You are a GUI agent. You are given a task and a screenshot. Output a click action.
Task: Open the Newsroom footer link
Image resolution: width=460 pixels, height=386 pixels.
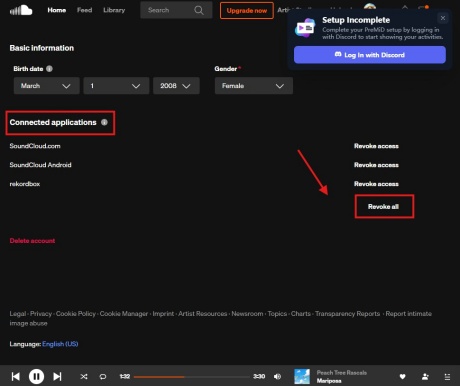click(247, 314)
